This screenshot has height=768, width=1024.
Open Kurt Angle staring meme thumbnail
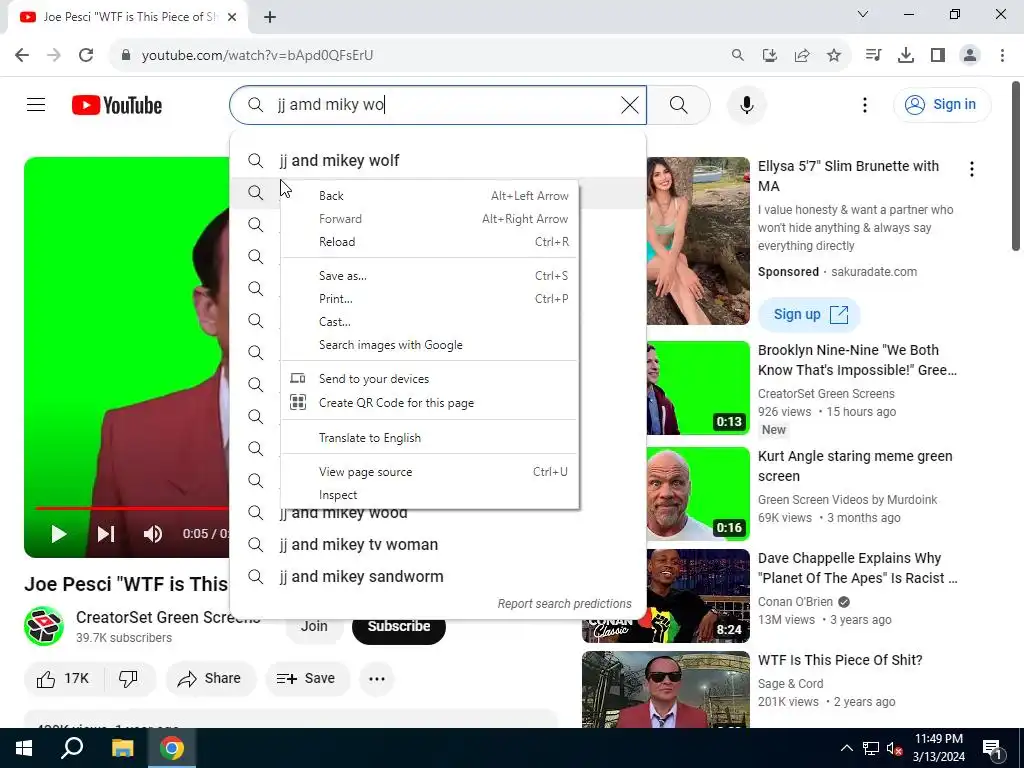[698, 494]
